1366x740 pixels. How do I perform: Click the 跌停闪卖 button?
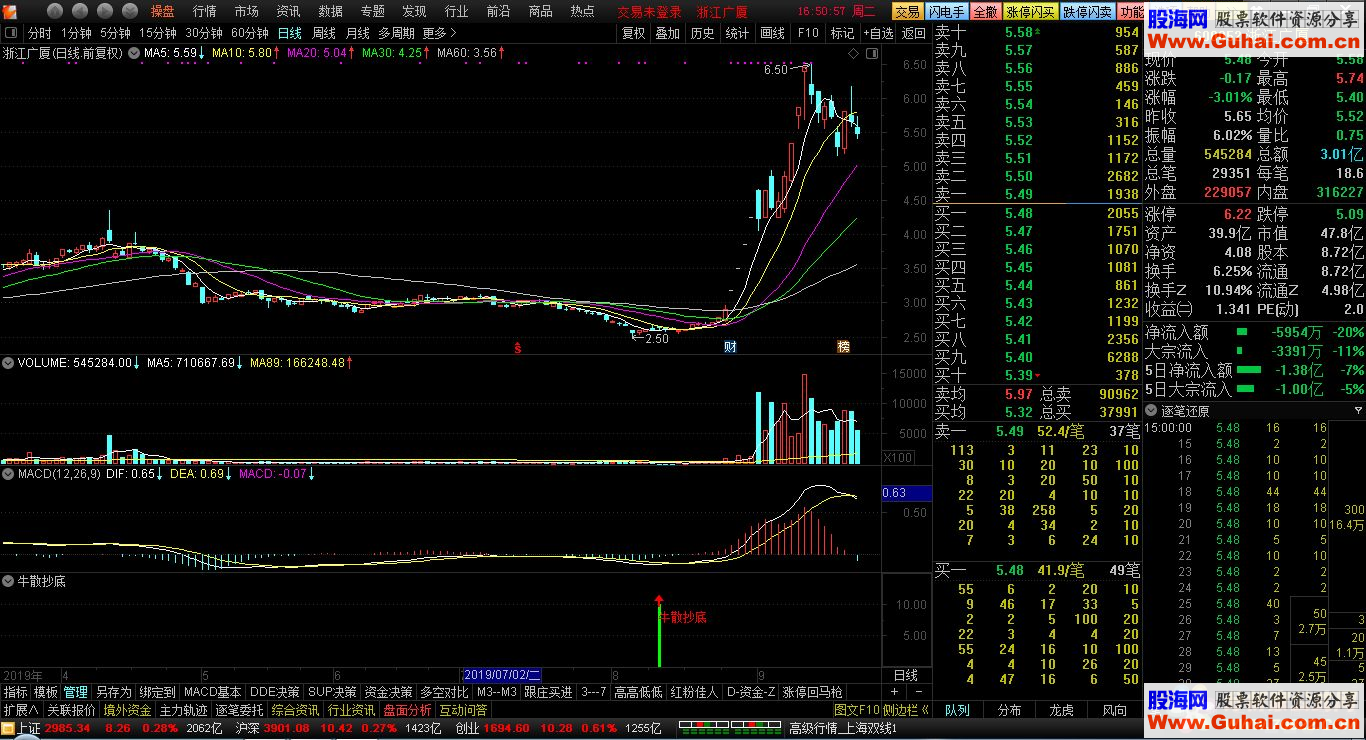click(x=1087, y=12)
